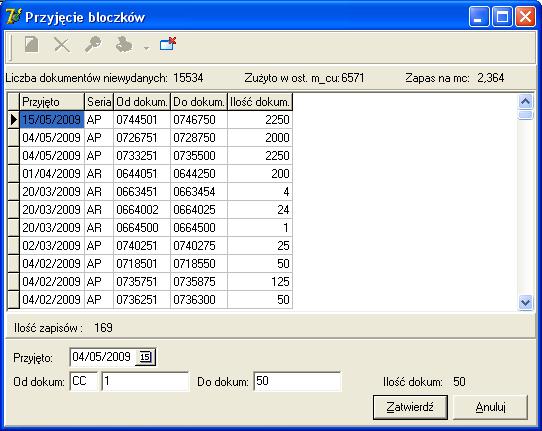Select the date cell 02/03/2009
The image size is (542, 431).
(52, 245)
